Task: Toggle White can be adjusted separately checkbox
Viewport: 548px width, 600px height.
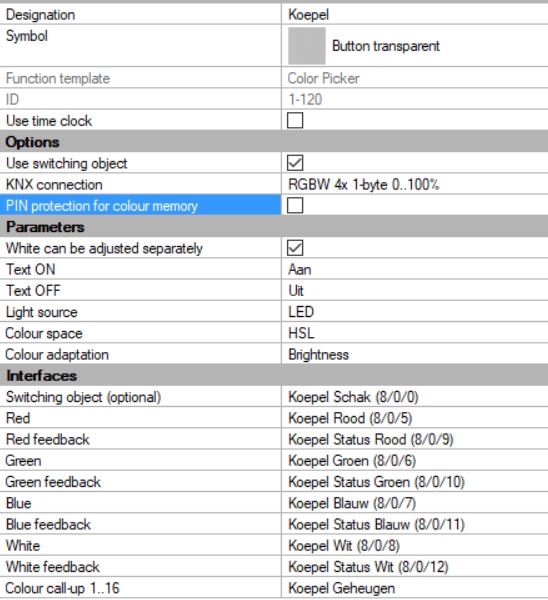Action: pyautogui.click(x=295, y=248)
